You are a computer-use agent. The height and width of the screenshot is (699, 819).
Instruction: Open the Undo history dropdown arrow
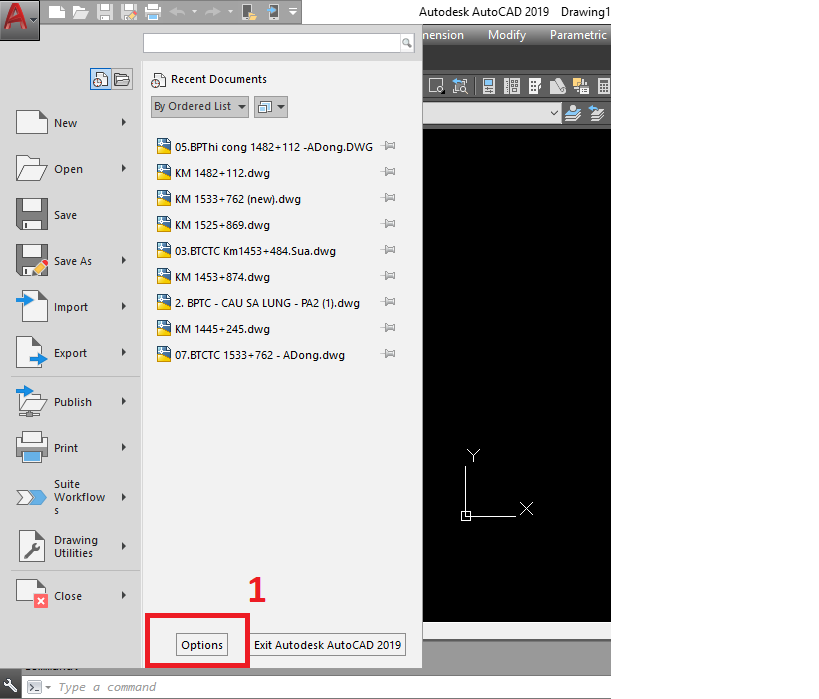[x=194, y=11]
